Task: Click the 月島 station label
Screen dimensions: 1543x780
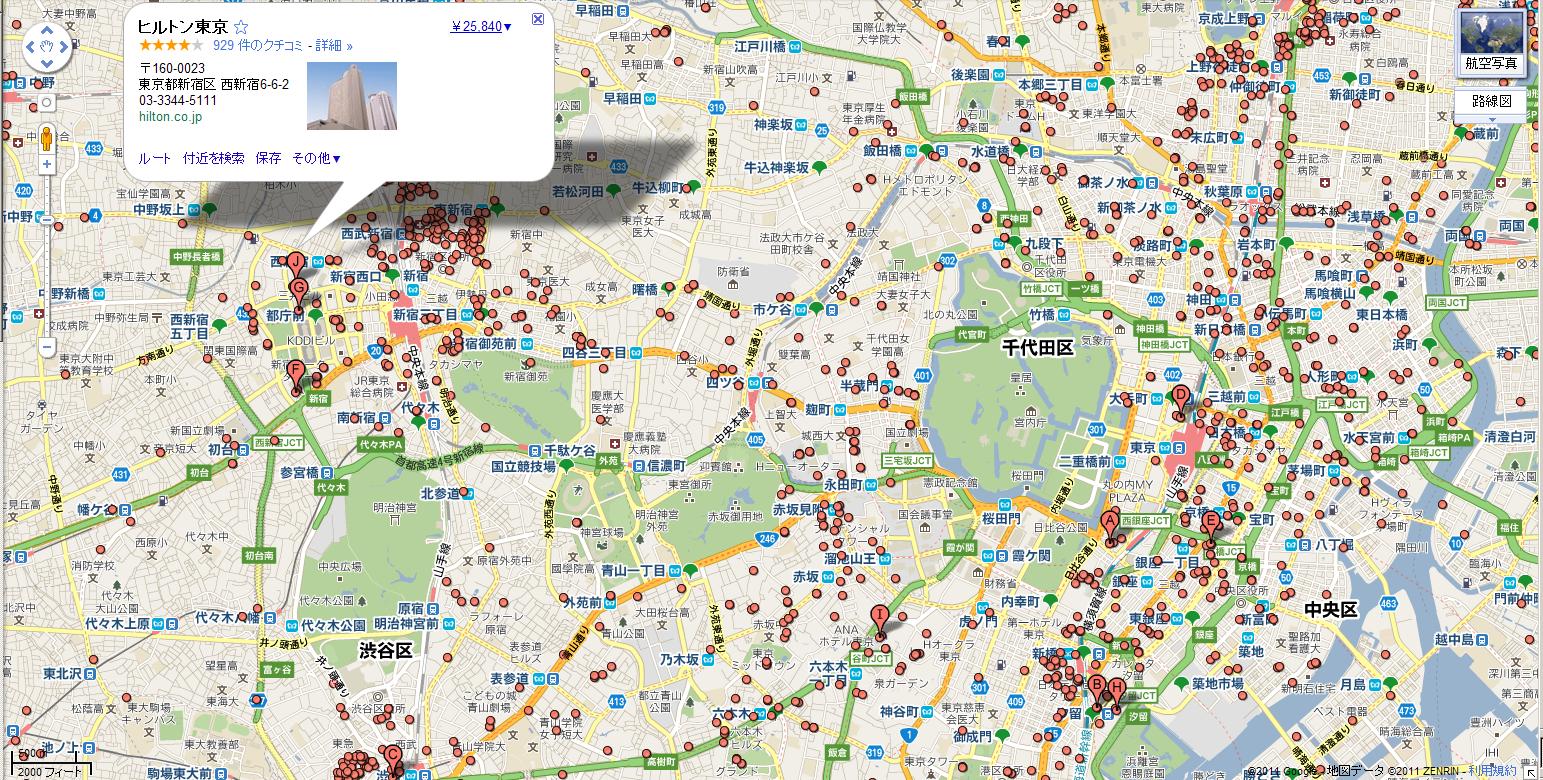Action: coord(1352,685)
